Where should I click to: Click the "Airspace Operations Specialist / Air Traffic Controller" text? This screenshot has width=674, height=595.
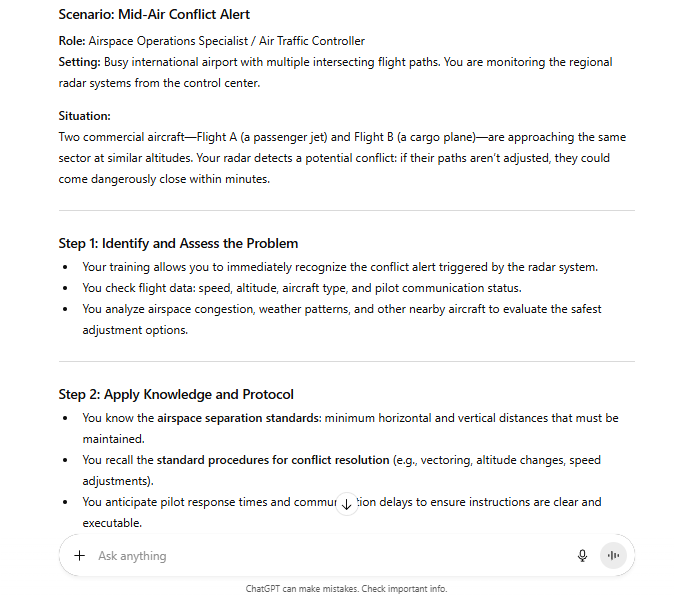point(227,41)
